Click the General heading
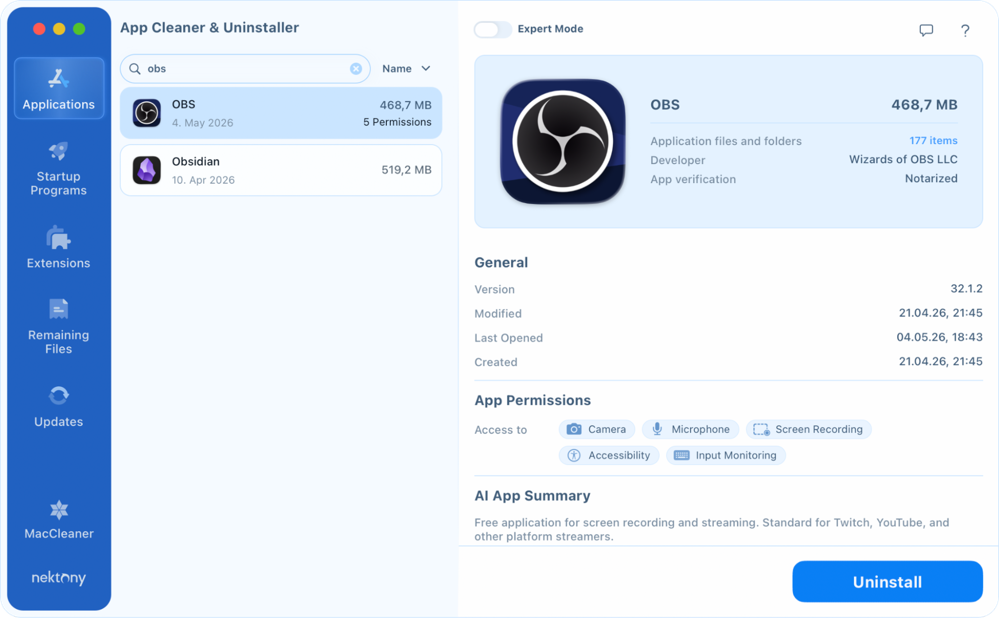This screenshot has width=999, height=618. coord(501,262)
